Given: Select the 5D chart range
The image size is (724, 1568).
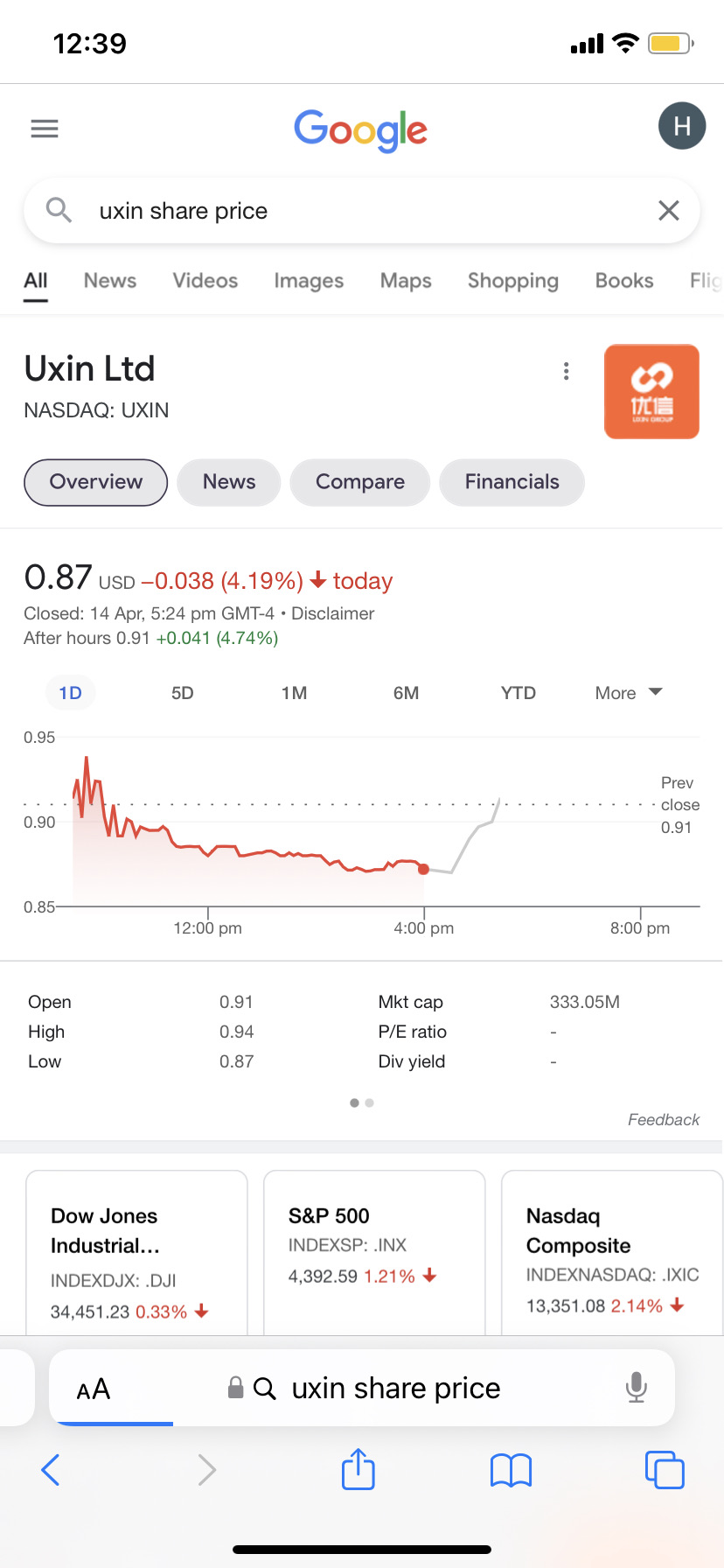Looking at the screenshot, I should (182, 693).
